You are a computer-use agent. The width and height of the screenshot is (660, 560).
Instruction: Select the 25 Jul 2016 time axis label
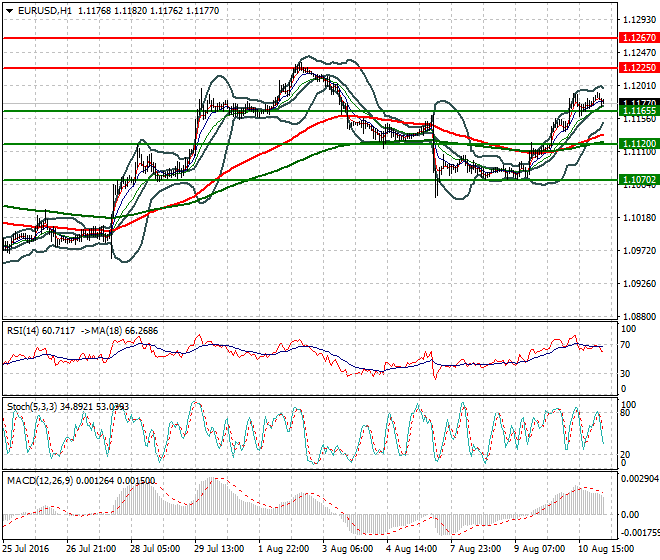click(x=26, y=549)
